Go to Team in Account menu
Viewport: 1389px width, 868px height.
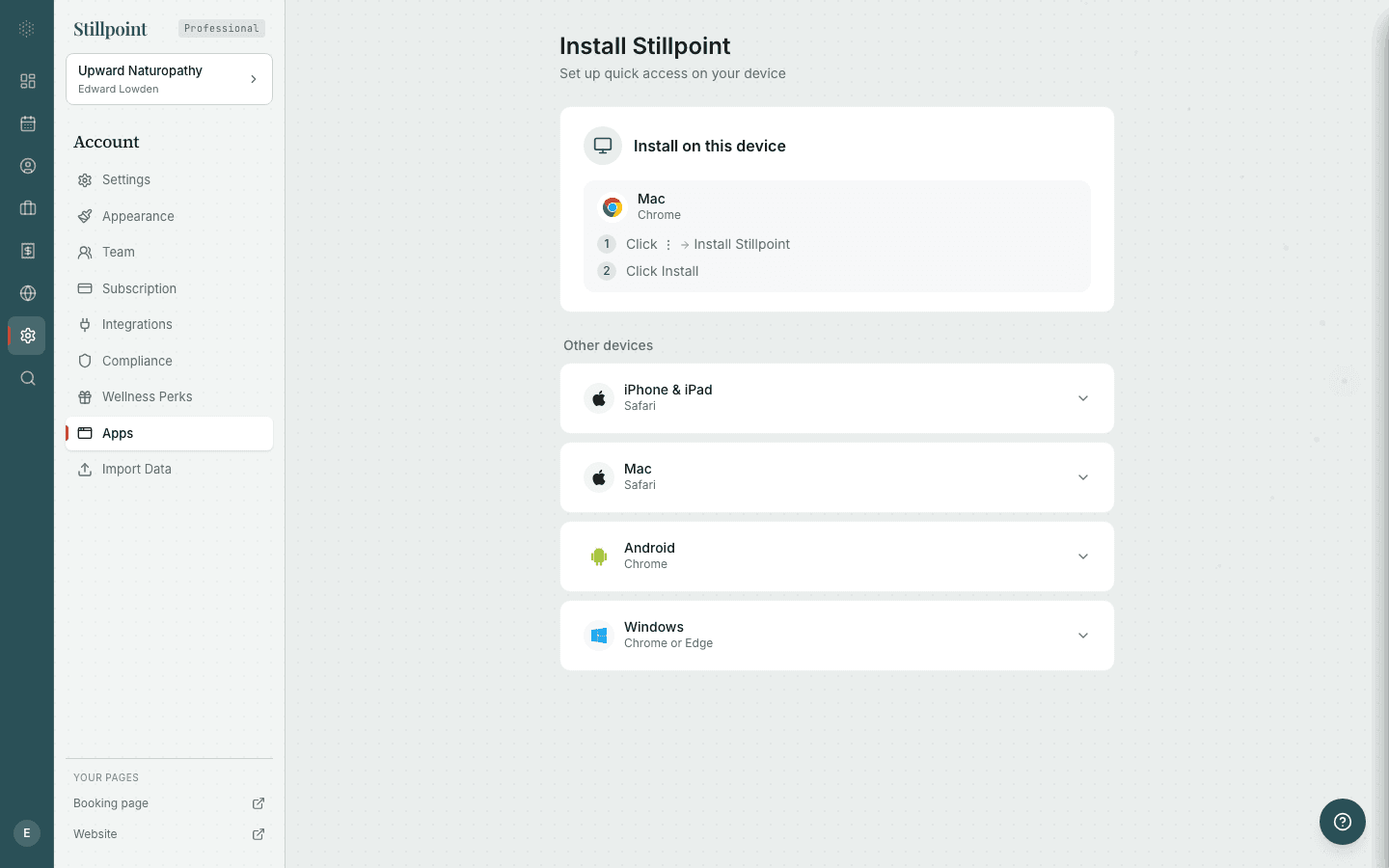[169, 253]
